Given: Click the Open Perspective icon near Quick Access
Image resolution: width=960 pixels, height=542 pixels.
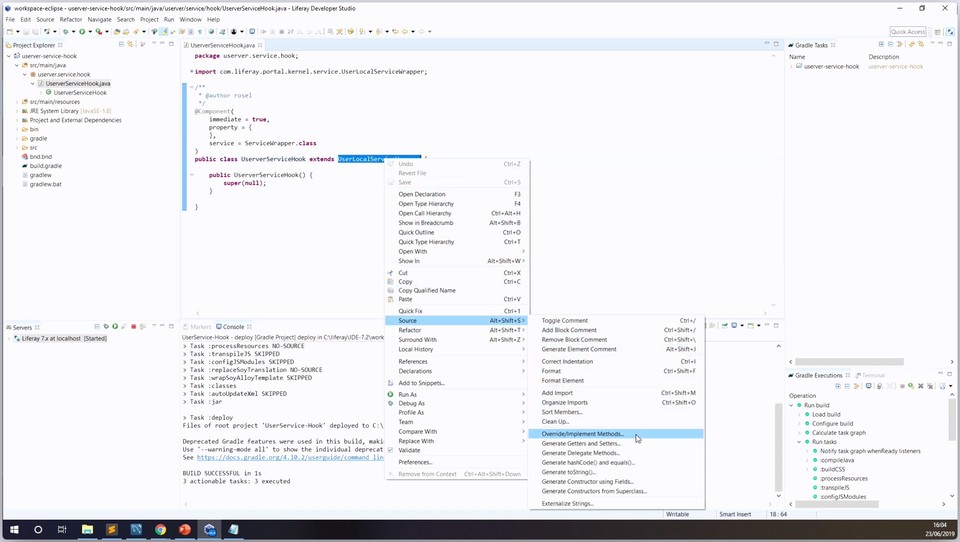Looking at the screenshot, I should (937, 32).
